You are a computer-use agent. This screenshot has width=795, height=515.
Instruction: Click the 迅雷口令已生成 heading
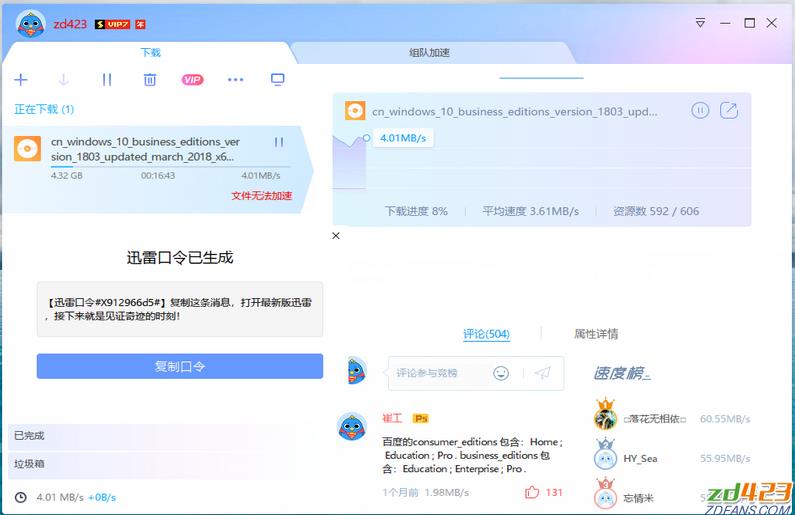(179, 258)
